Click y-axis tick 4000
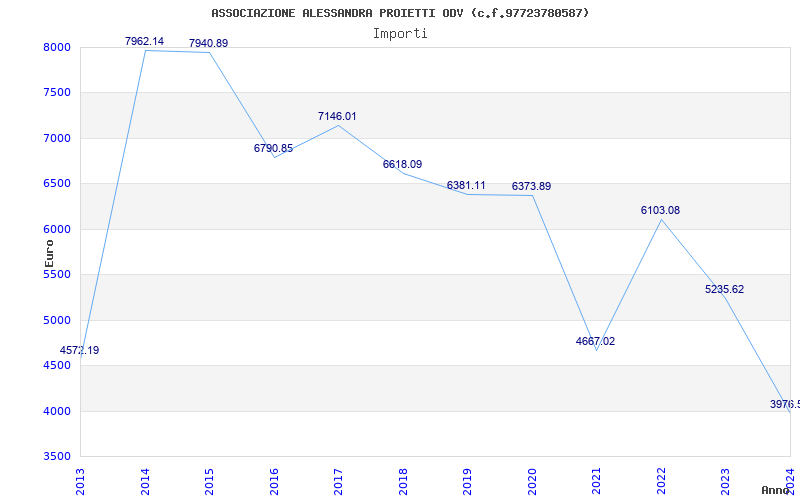Viewport: 800px width, 500px height. [x=57, y=411]
